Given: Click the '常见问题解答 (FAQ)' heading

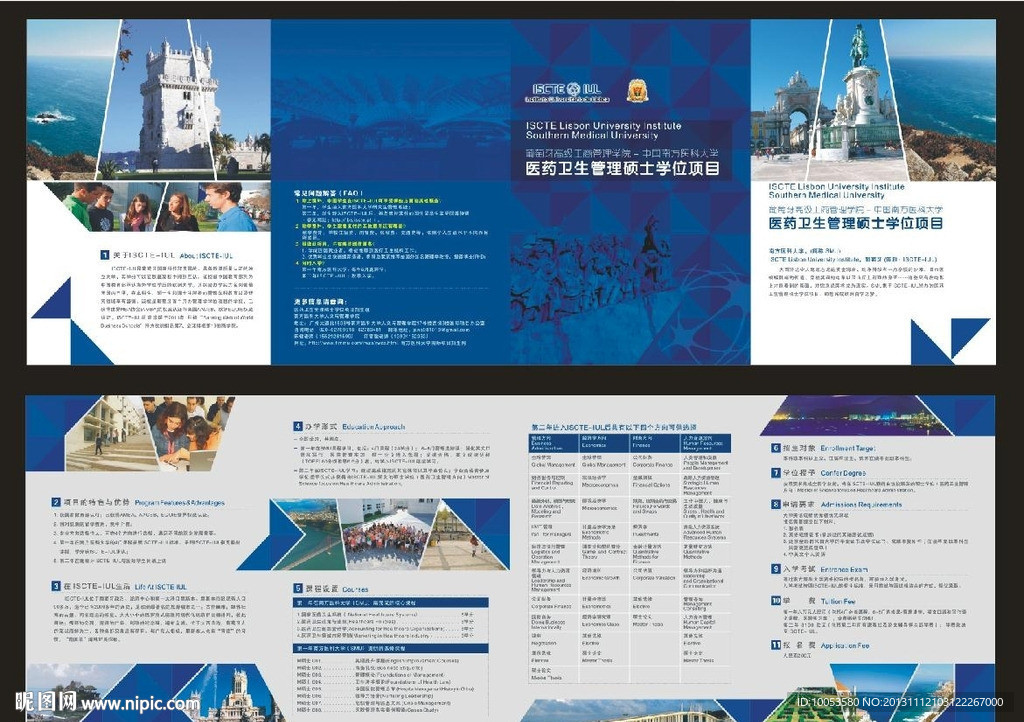Looking at the screenshot, I should (x=327, y=193).
